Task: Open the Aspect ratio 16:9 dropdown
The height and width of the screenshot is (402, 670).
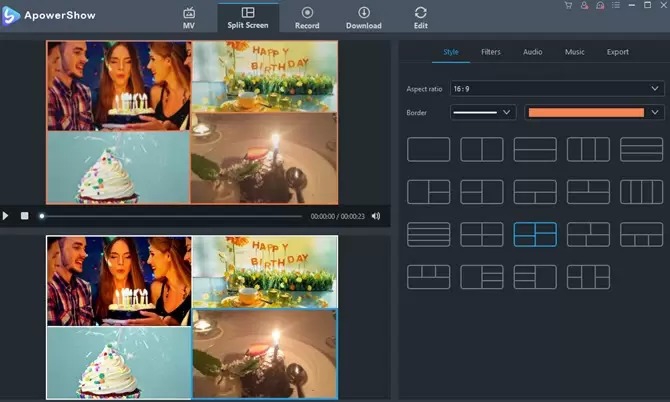Action: 557,89
